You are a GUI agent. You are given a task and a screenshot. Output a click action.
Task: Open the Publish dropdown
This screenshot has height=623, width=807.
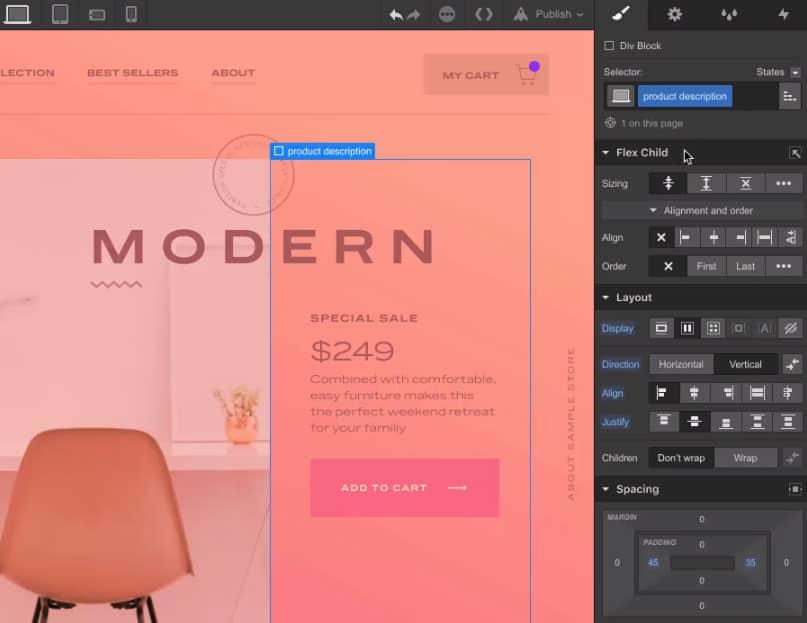(x=549, y=14)
